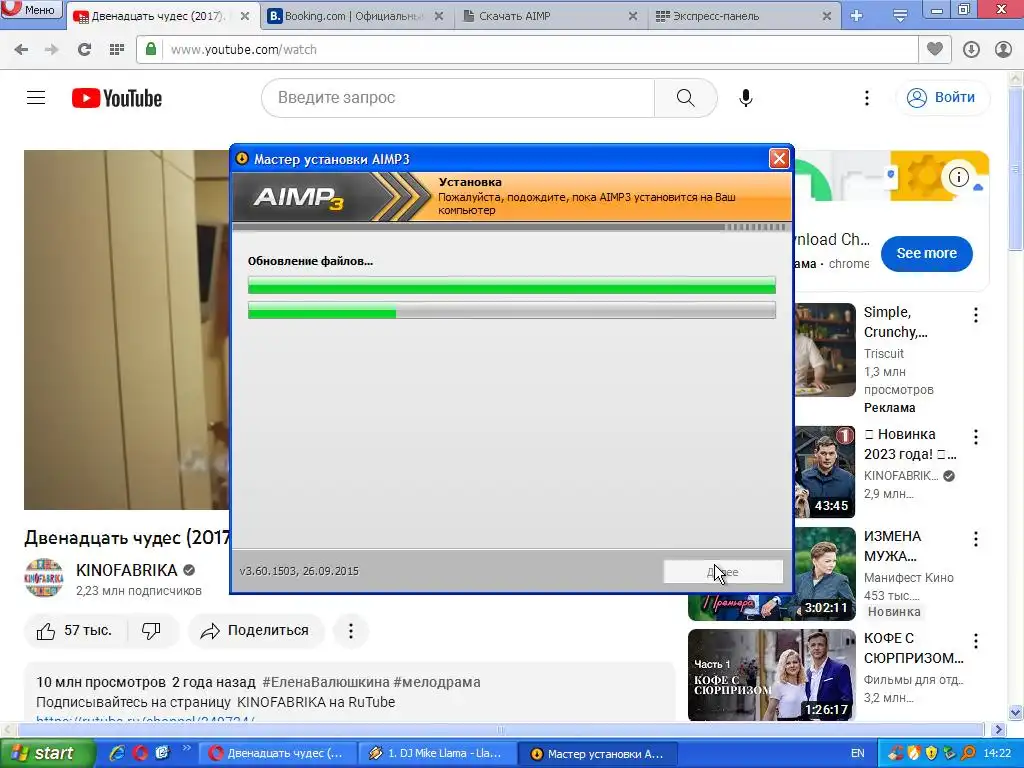Click the blue See more button
The width and height of the screenshot is (1024, 768).
(926, 253)
